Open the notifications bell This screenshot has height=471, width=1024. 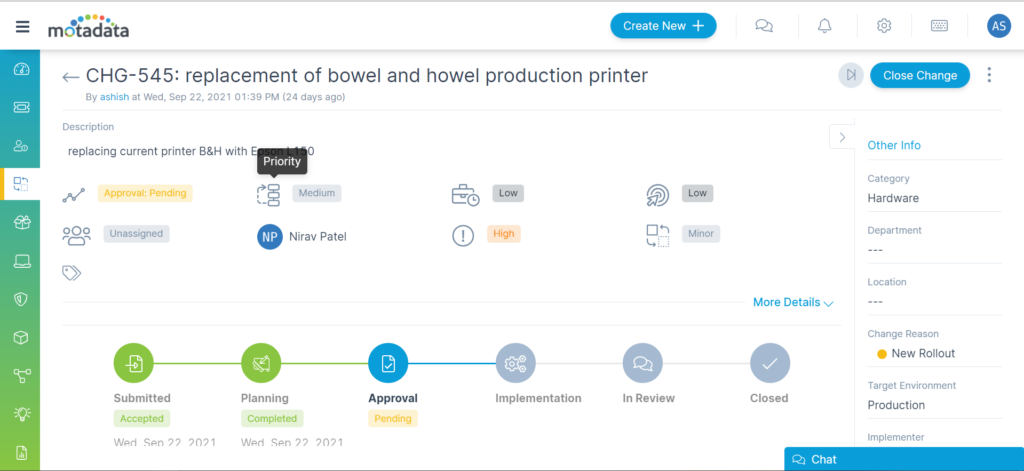(824, 26)
